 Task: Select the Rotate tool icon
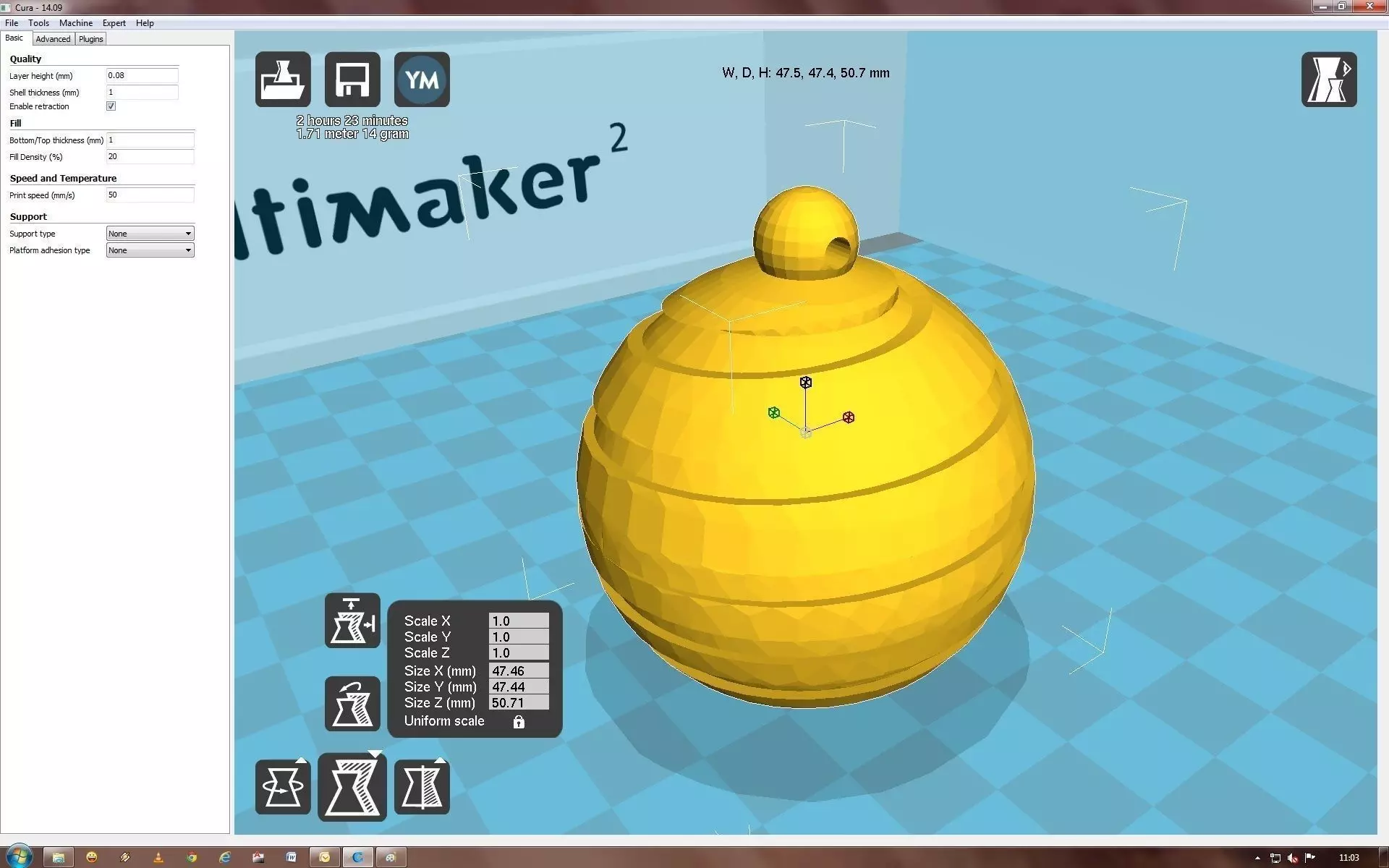(x=283, y=787)
